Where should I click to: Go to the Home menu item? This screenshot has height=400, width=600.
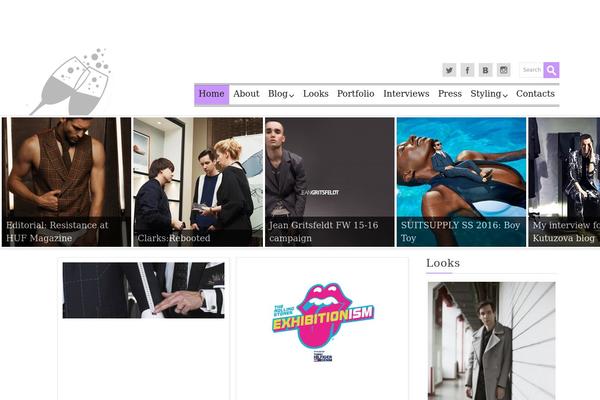212,94
